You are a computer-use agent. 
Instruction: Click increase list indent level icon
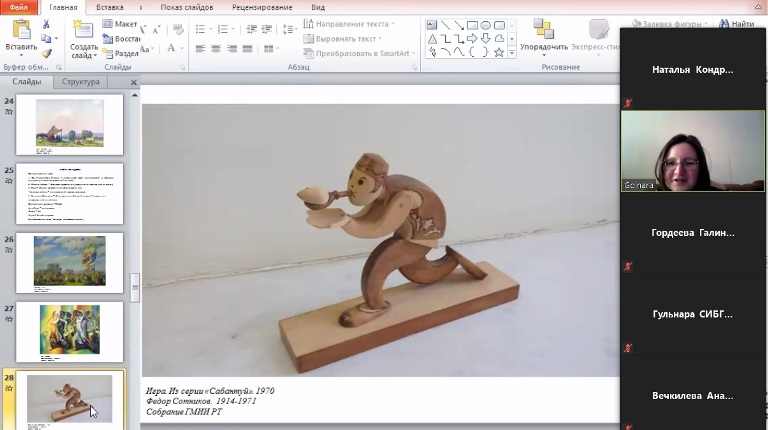tap(266, 29)
